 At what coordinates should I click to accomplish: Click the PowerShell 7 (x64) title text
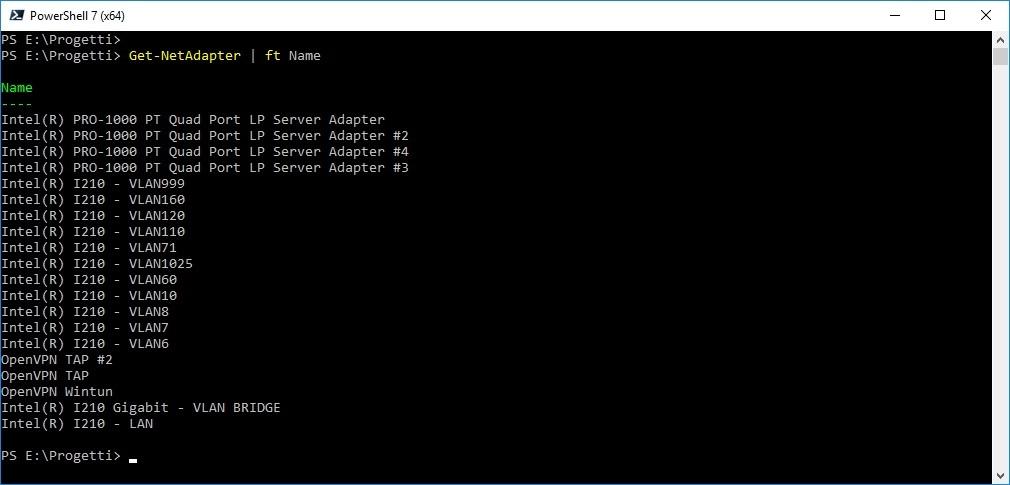[x=77, y=15]
